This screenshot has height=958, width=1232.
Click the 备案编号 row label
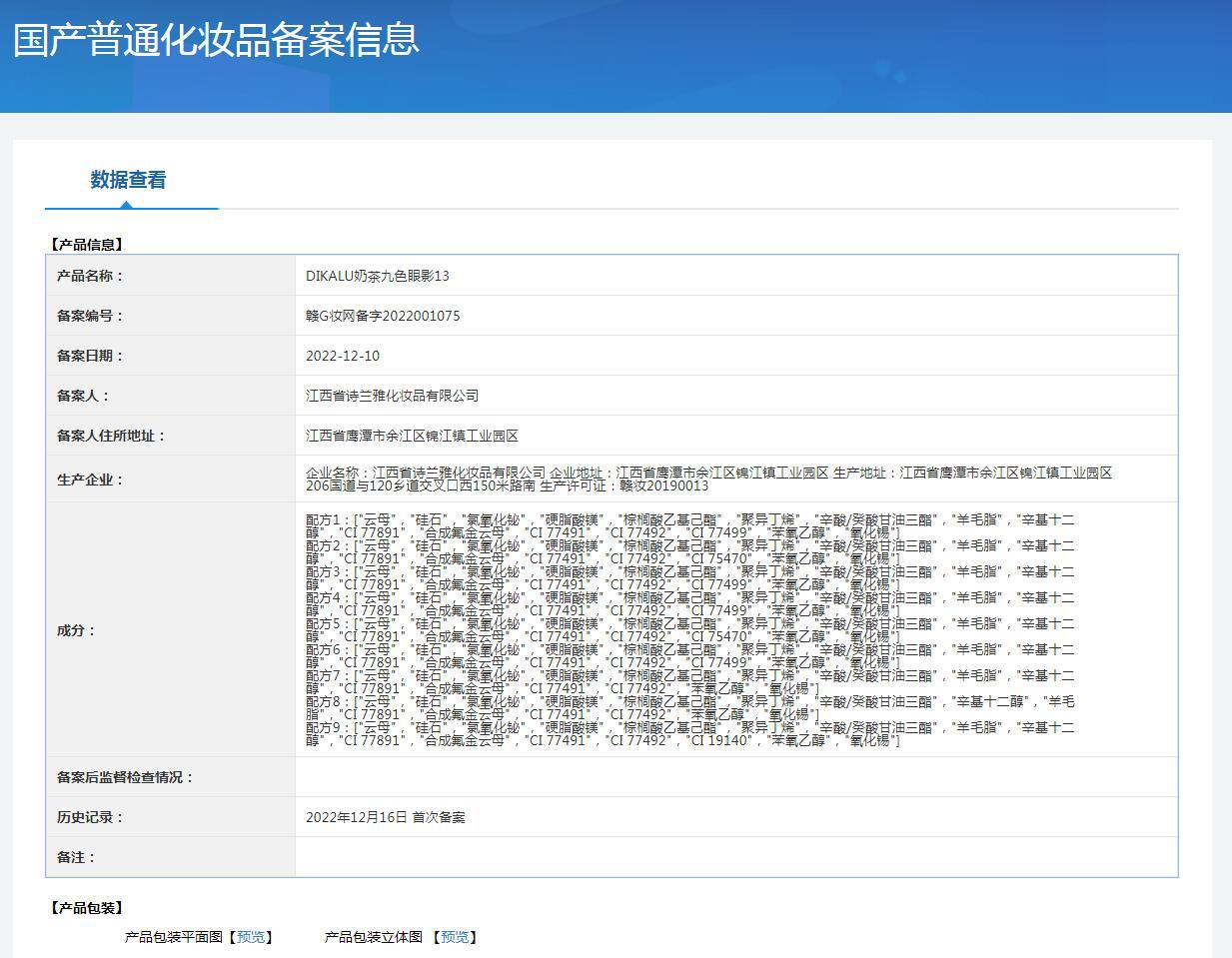tap(90, 316)
